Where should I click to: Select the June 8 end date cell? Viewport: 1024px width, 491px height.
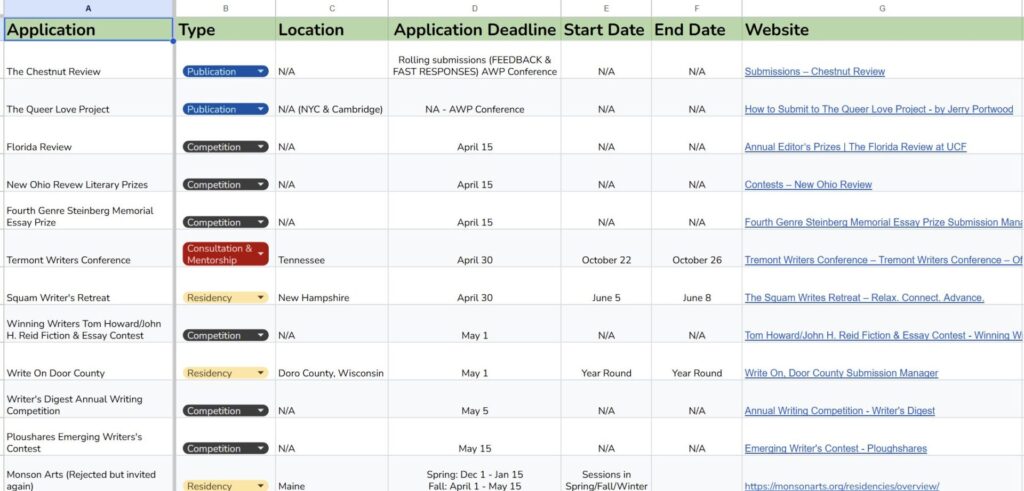697,287
